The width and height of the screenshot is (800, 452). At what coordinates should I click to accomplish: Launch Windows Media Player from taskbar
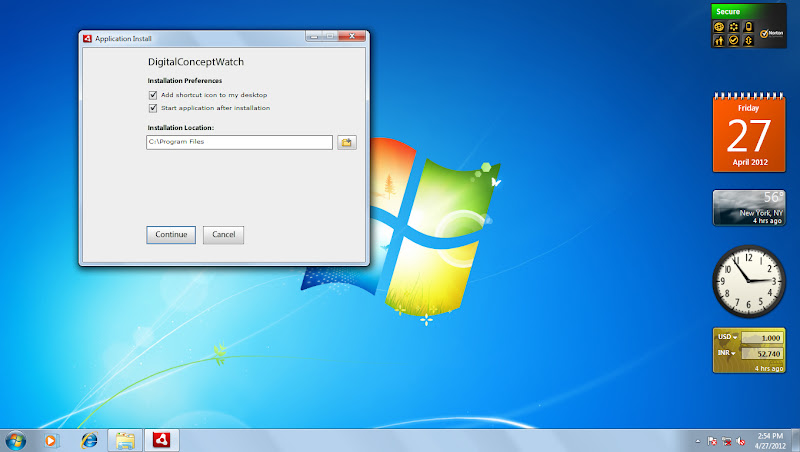(51, 440)
